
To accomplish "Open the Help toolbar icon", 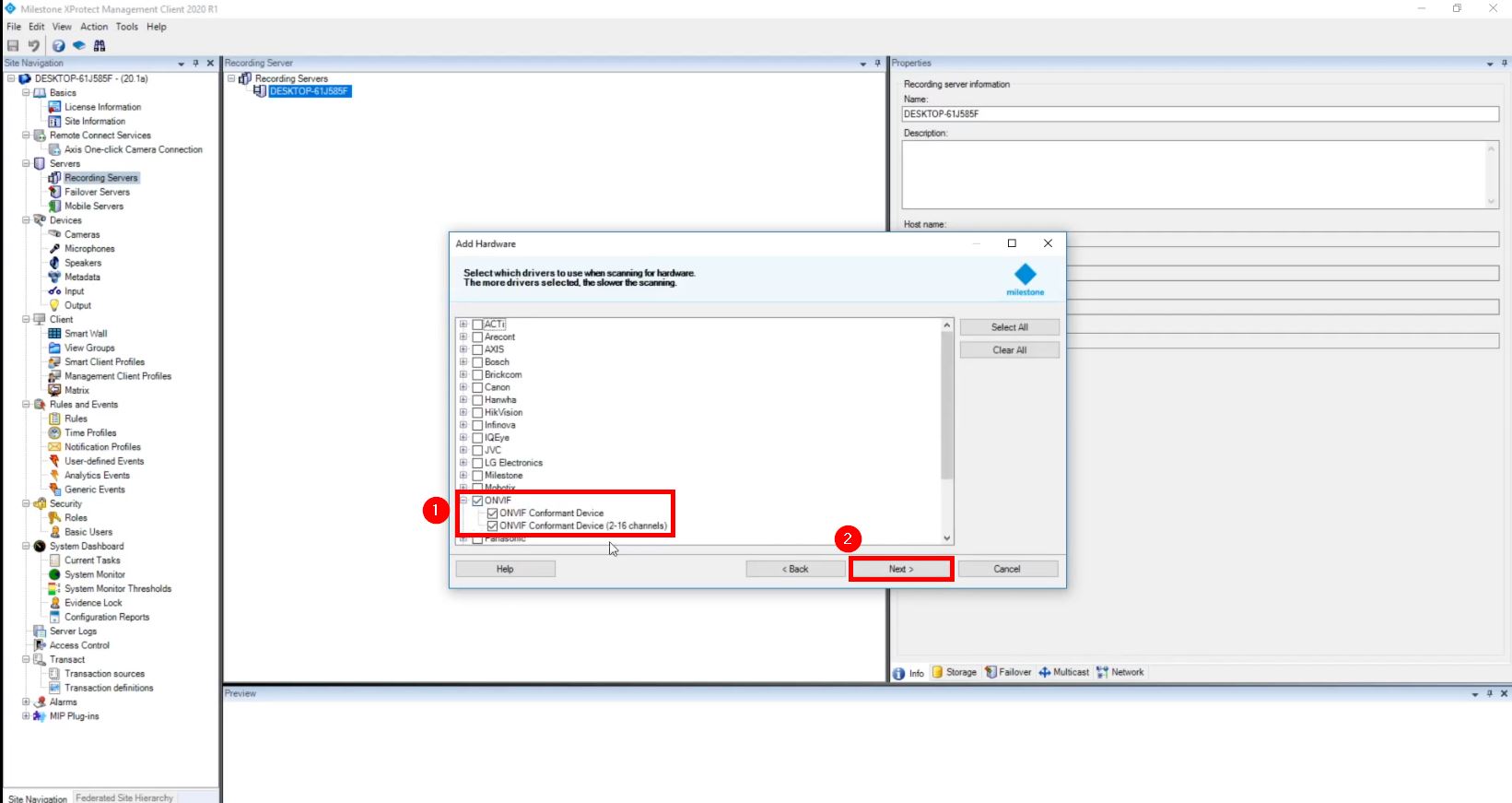I will [x=58, y=45].
